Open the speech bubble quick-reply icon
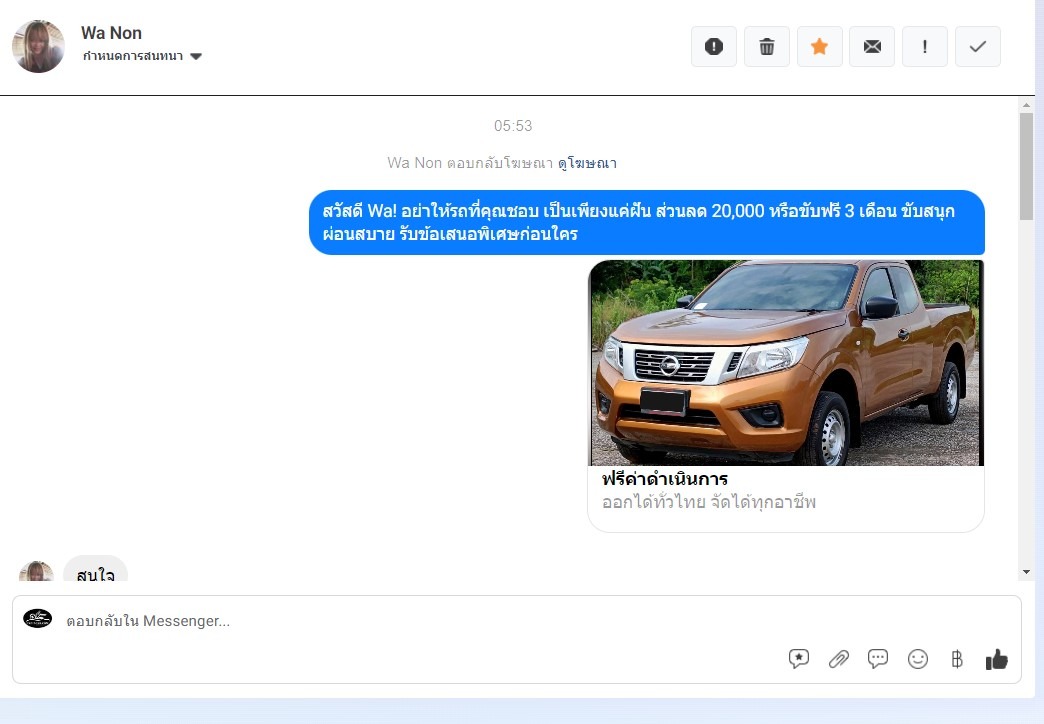Screen dimensions: 1044x724 coord(878,659)
